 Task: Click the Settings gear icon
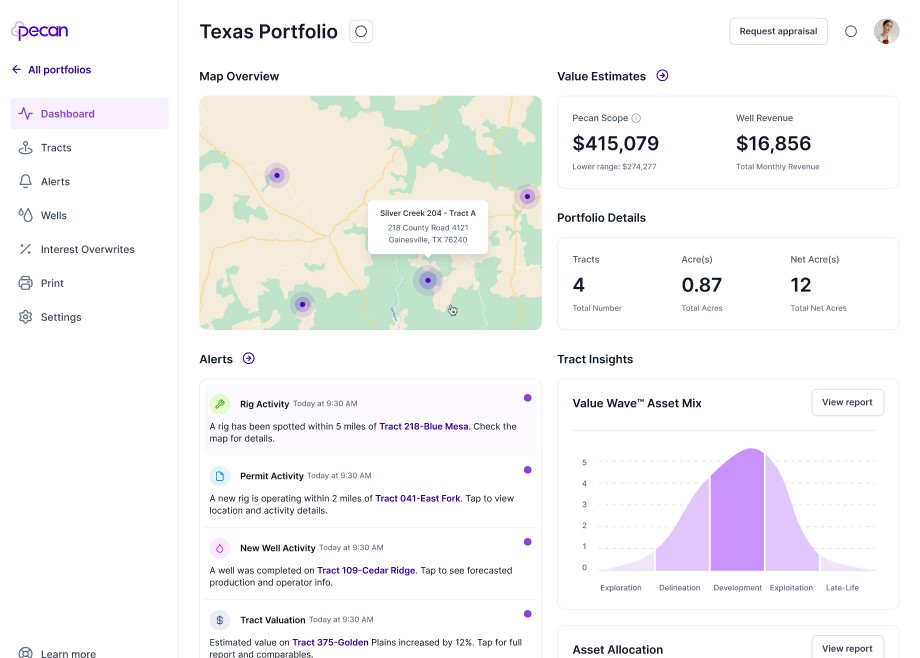point(25,317)
